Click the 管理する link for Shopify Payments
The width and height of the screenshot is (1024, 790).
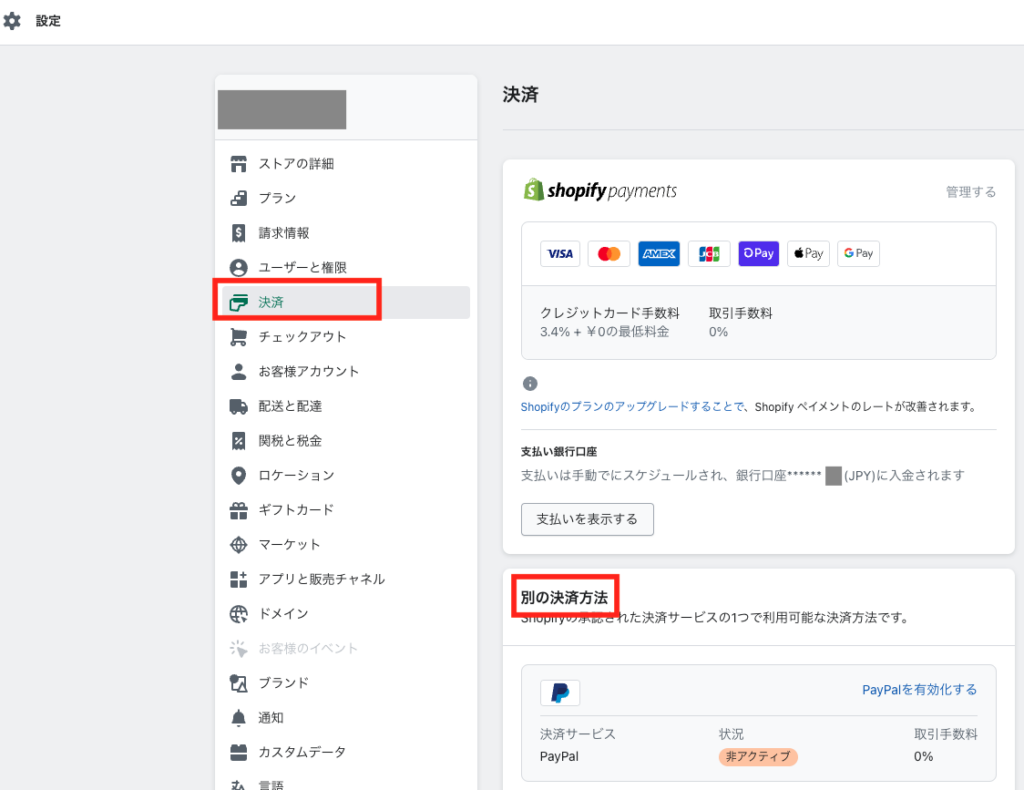(x=969, y=190)
